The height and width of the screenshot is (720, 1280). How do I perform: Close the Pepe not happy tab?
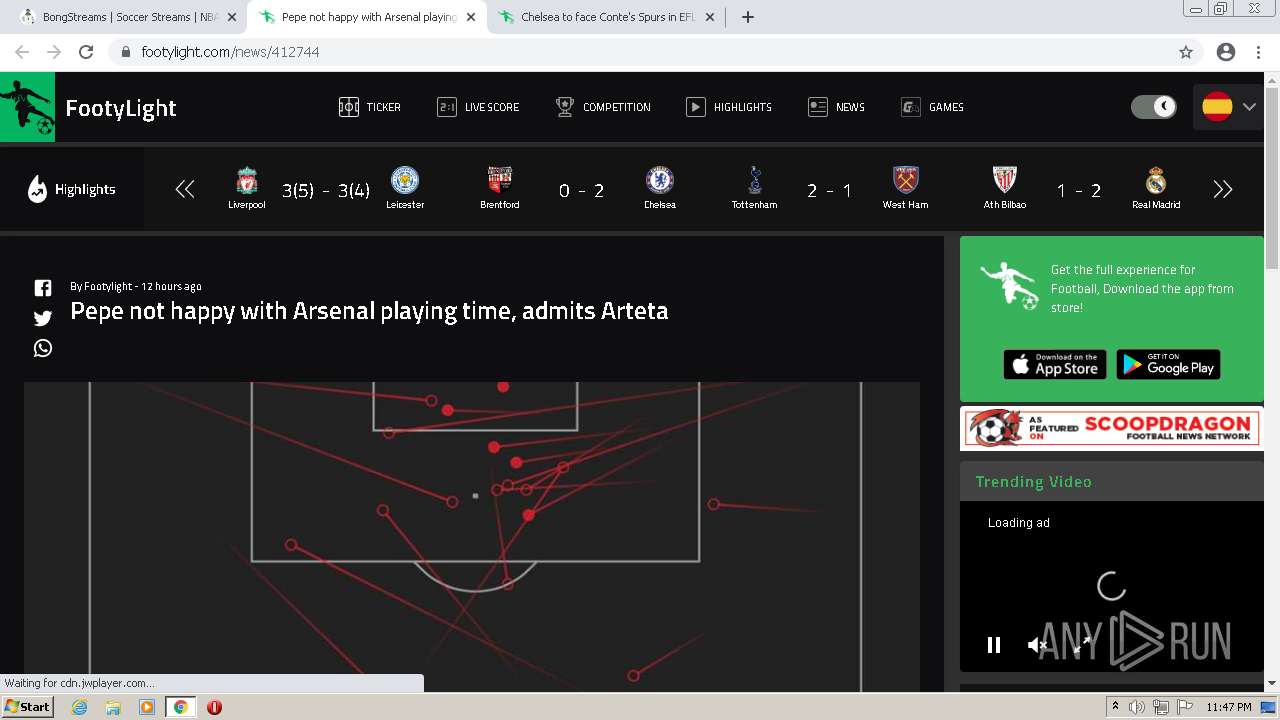click(x=469, y=17)
